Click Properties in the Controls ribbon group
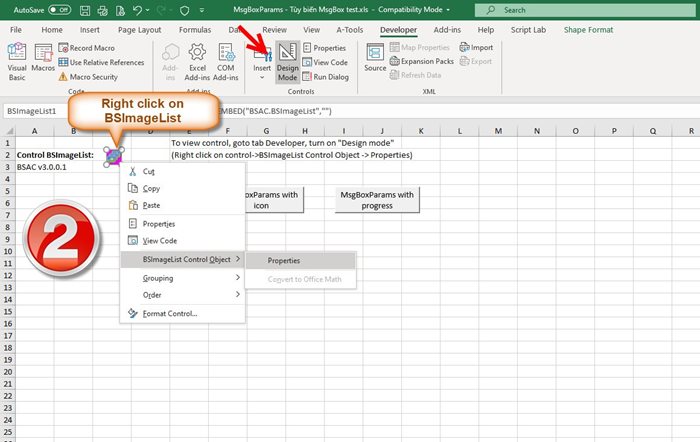 [325, 48]
